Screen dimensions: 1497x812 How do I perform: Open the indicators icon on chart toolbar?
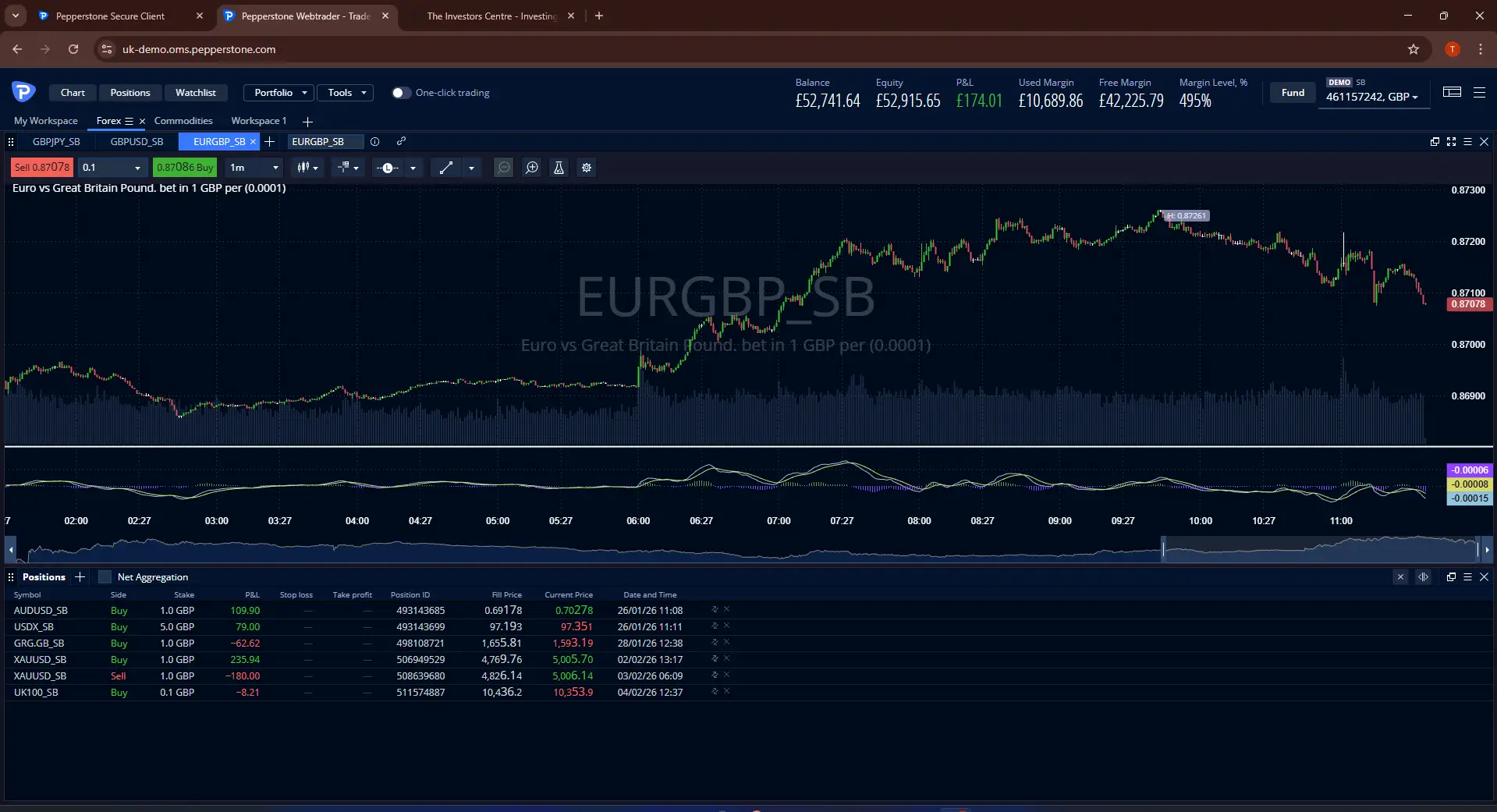click(343, 168)
